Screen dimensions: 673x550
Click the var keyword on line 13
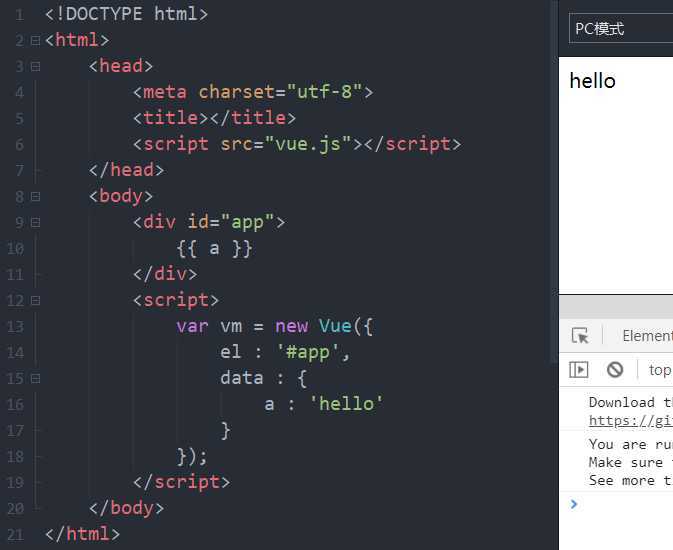pyautogui.click(x=192, y=327)
